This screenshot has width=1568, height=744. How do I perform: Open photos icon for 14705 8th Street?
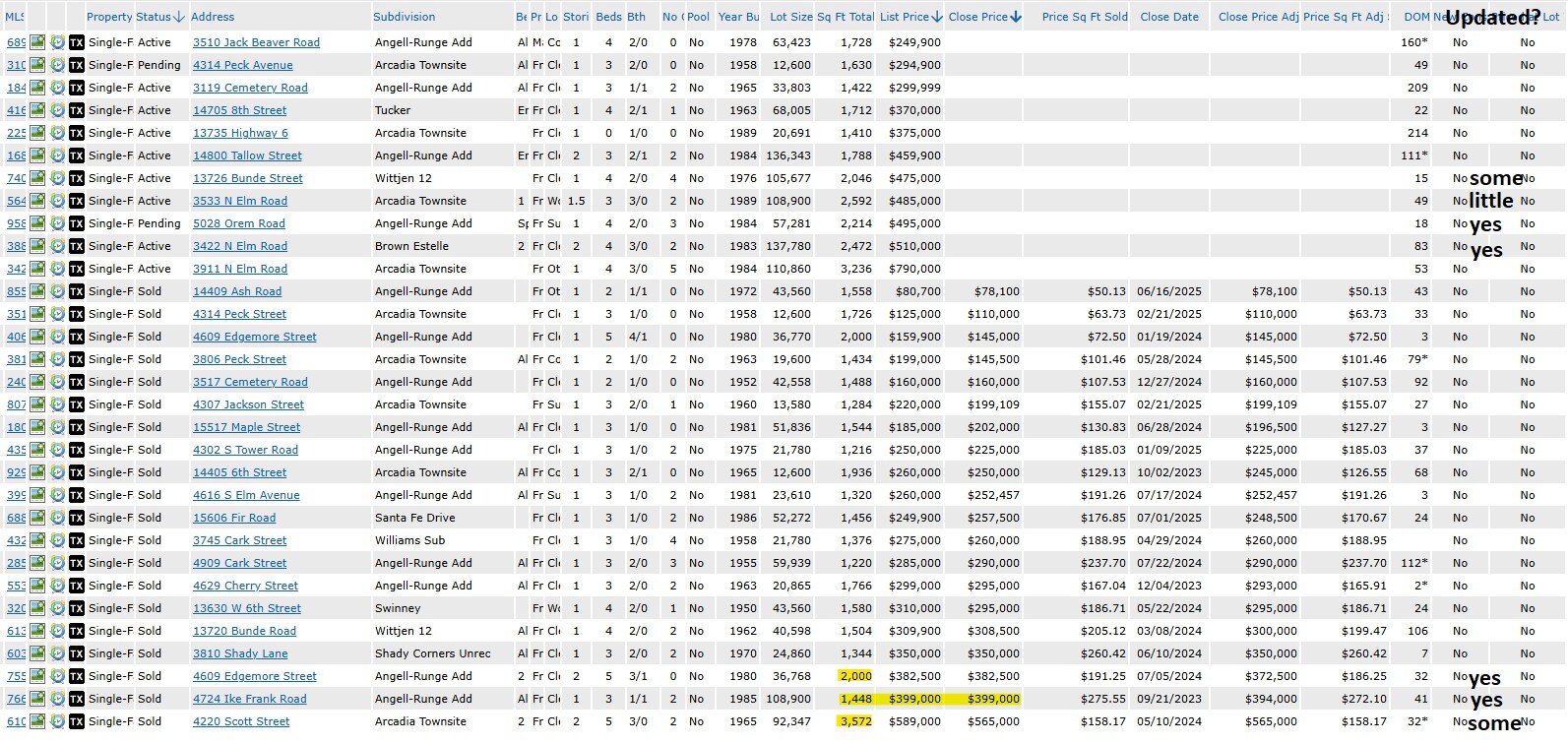pyautogui.click(x=37, y=110)
